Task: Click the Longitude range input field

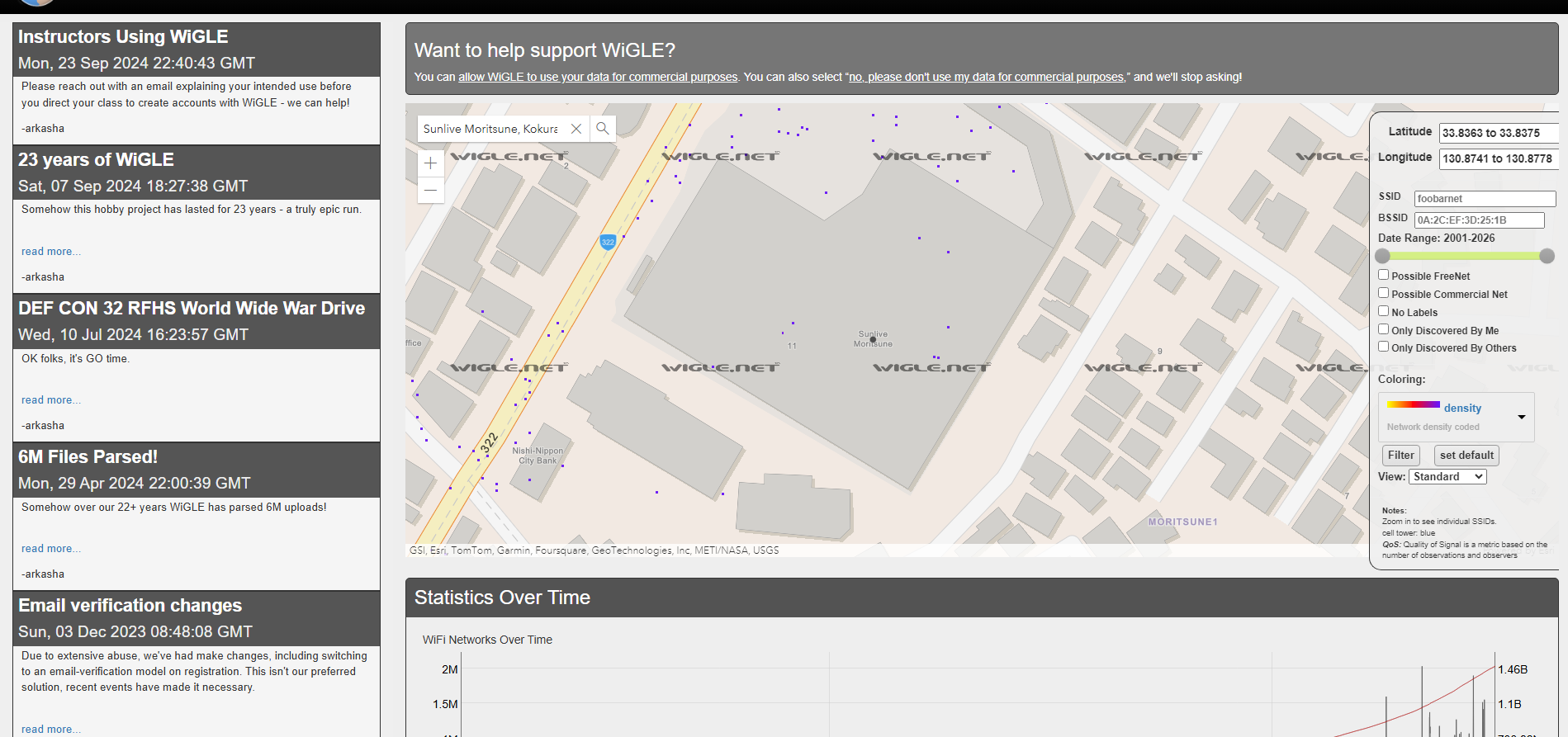Action: [1499, 158]
